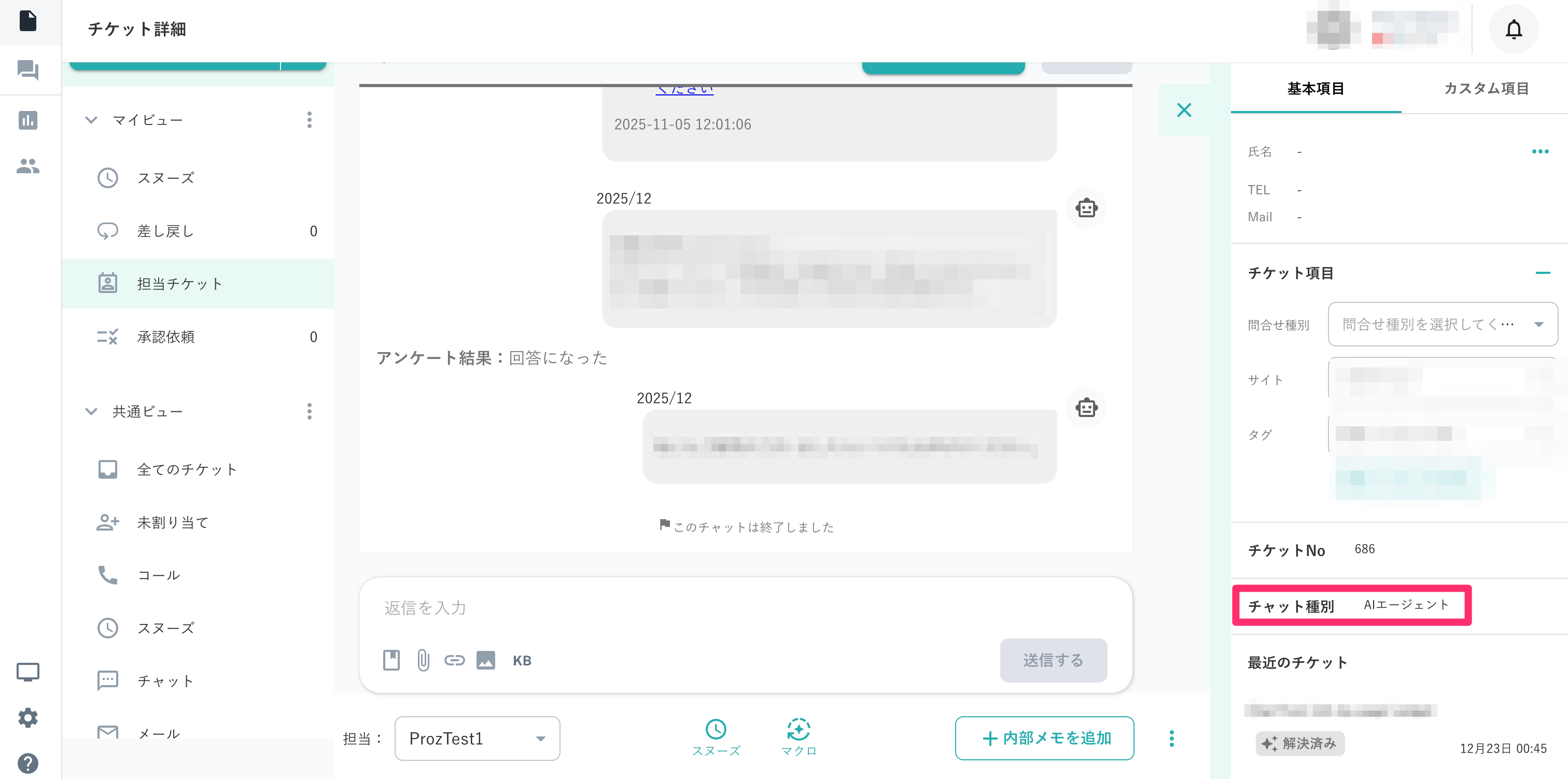The height and width of the screenshot is (779, 1568).
Task: Switch to the カスタム項目 tab
Action: [x=1486, y=89]
